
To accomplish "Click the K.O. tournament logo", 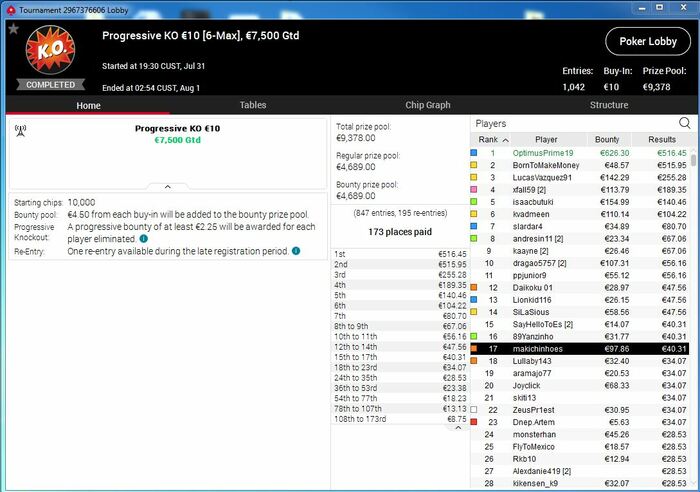I will 50,50.
